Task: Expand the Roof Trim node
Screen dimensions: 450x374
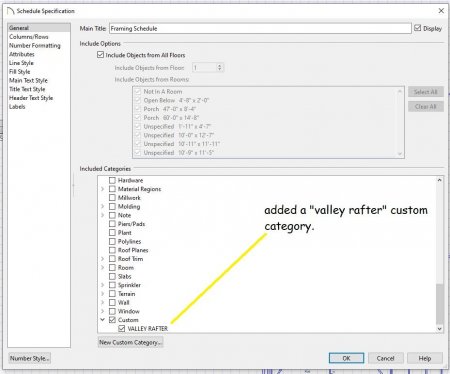Action: point(103,259)
